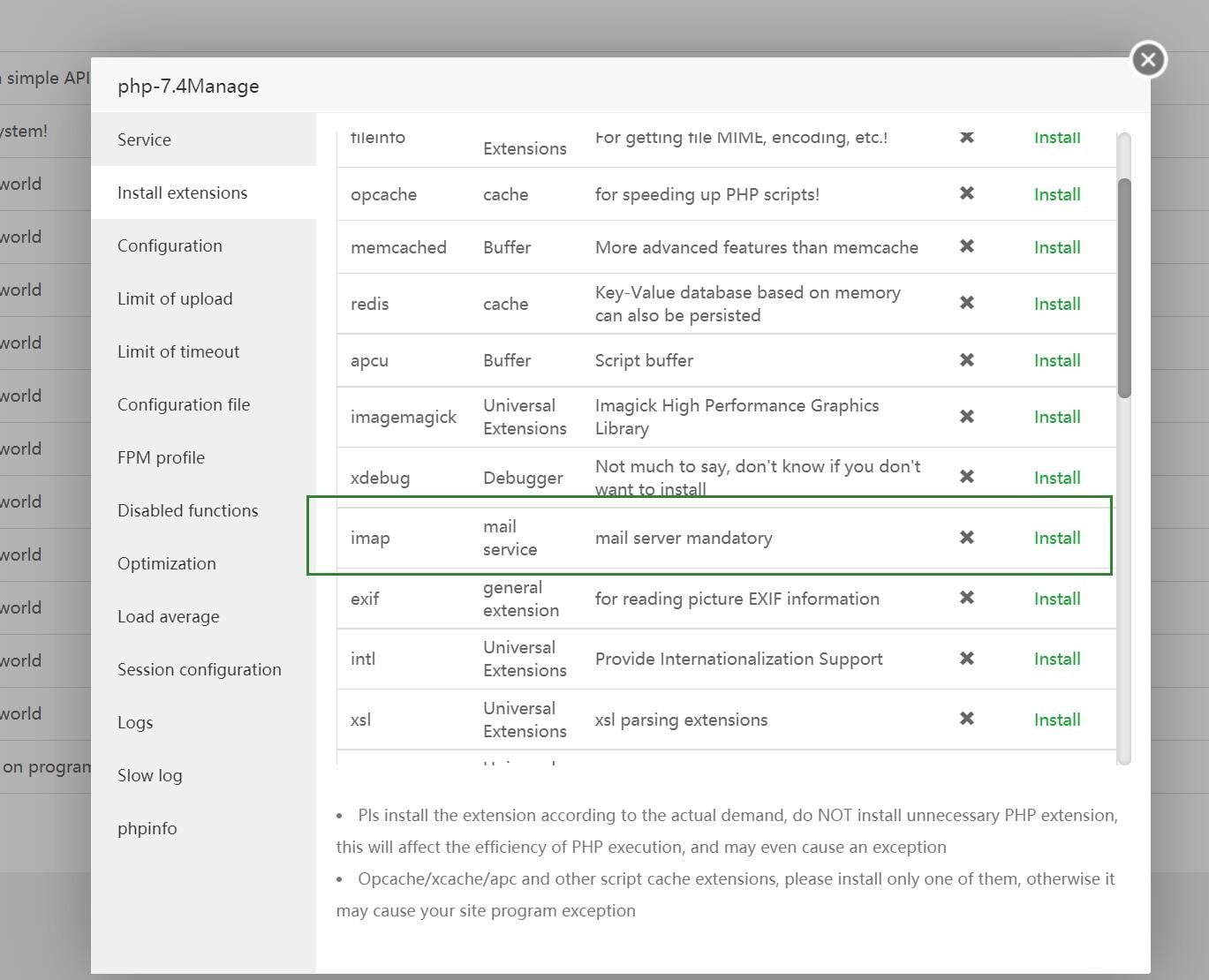
Task: Install the imagemagick extension
Action: pos(1057,417)
